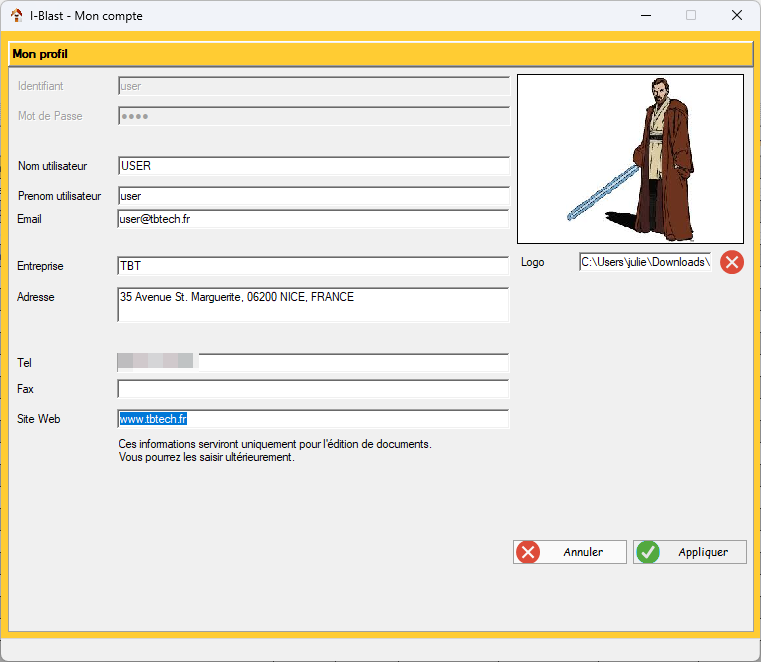This screenshot has height=662, width=761.
Task: Click the Logo file path field
Action: pyautogui.click(x=645, y=262)
